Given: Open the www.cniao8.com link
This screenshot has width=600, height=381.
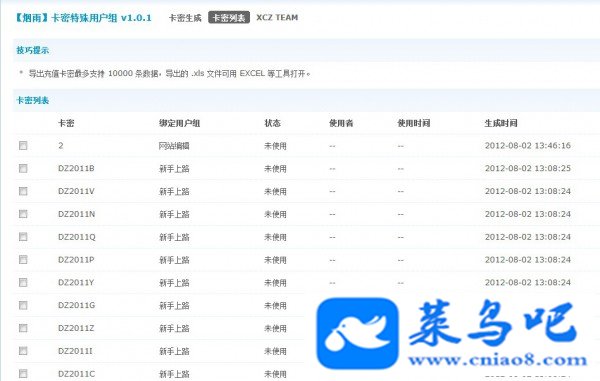Looking at the screenshot, I should [x=498, y=360].
